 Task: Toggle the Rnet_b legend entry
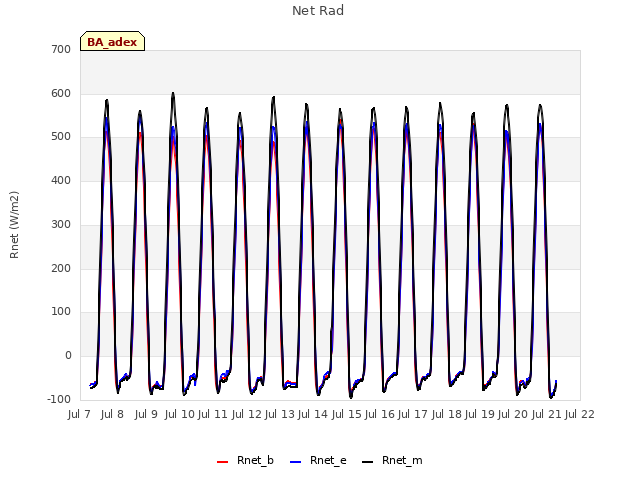(x=245, y=461)
